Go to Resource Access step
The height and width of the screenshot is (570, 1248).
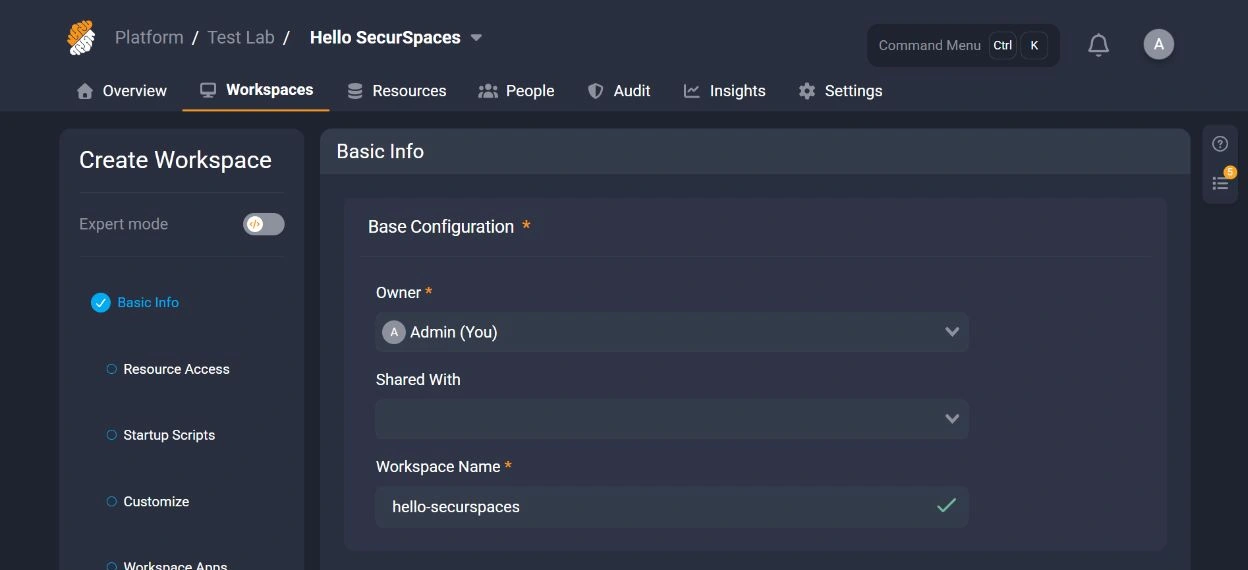pyautogui.click(x=168, y=369)
